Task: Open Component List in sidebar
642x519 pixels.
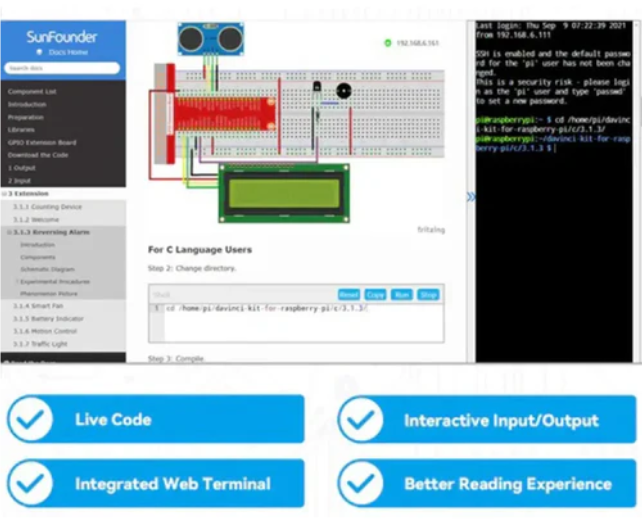Action: [32, 91]
